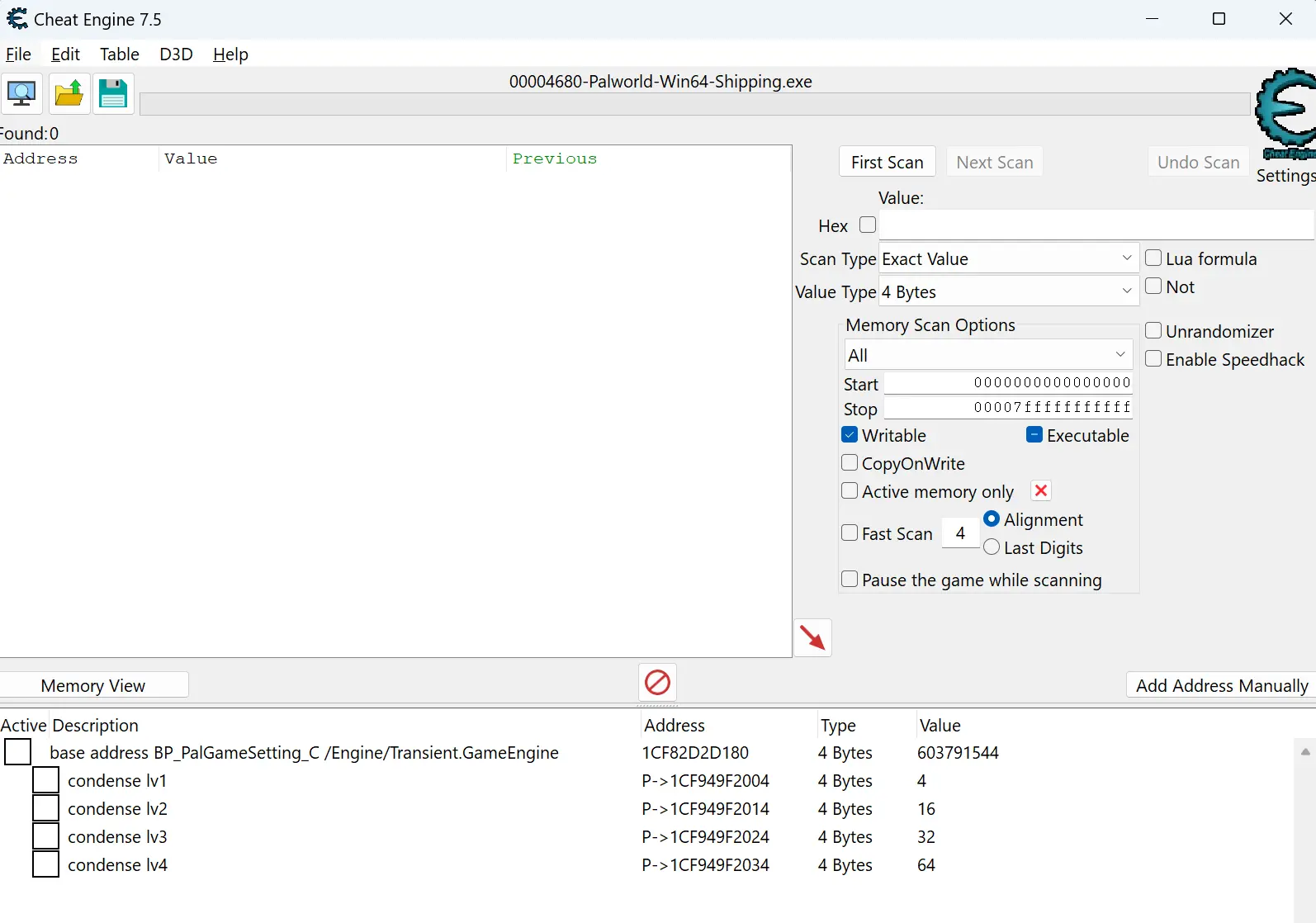Expand the memory region All dropdown
1316x923 pixels.
point(988,355)
